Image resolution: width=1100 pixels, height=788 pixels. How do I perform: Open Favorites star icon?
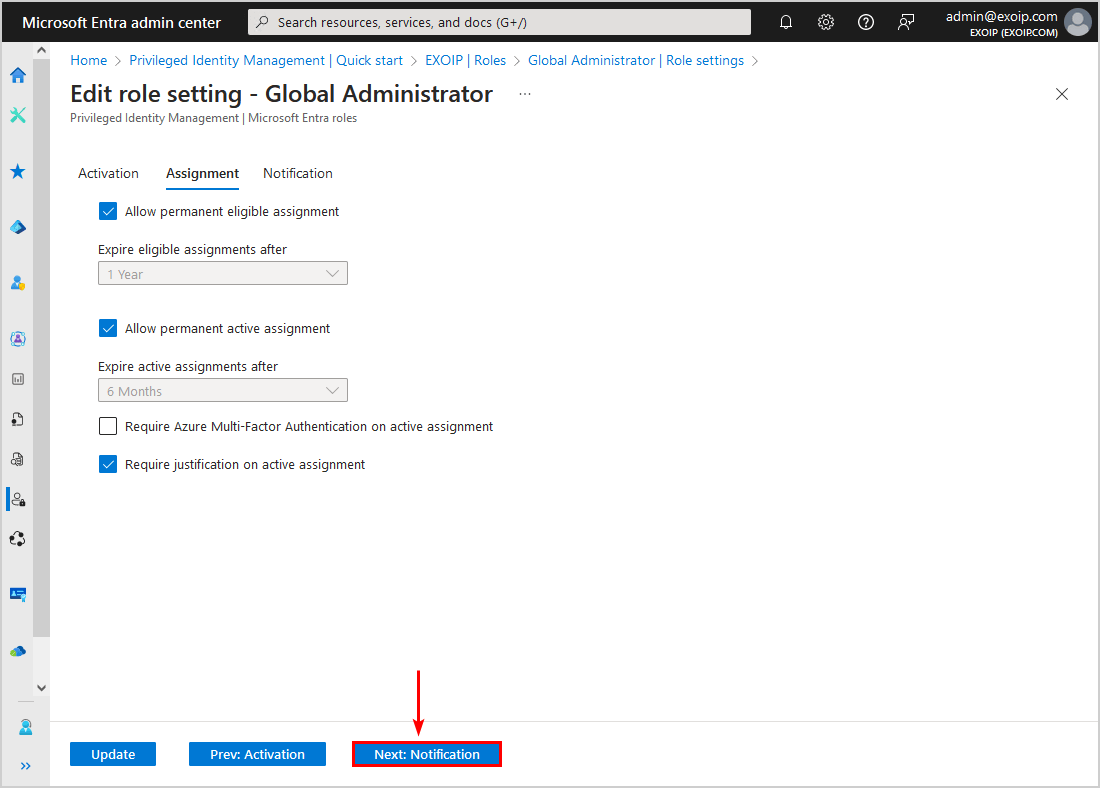(x=18, y=171)
